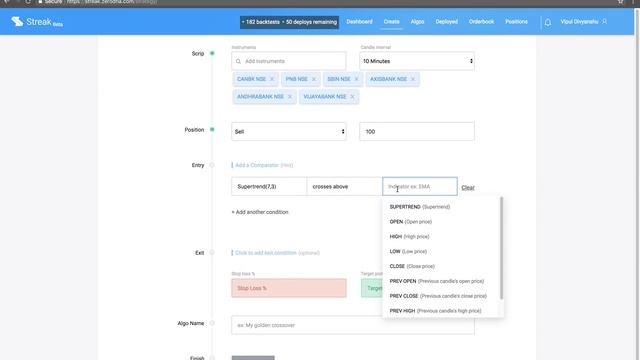Open the Position Sell dropdown
Screen dimensions: 640x360
(289, 131)
